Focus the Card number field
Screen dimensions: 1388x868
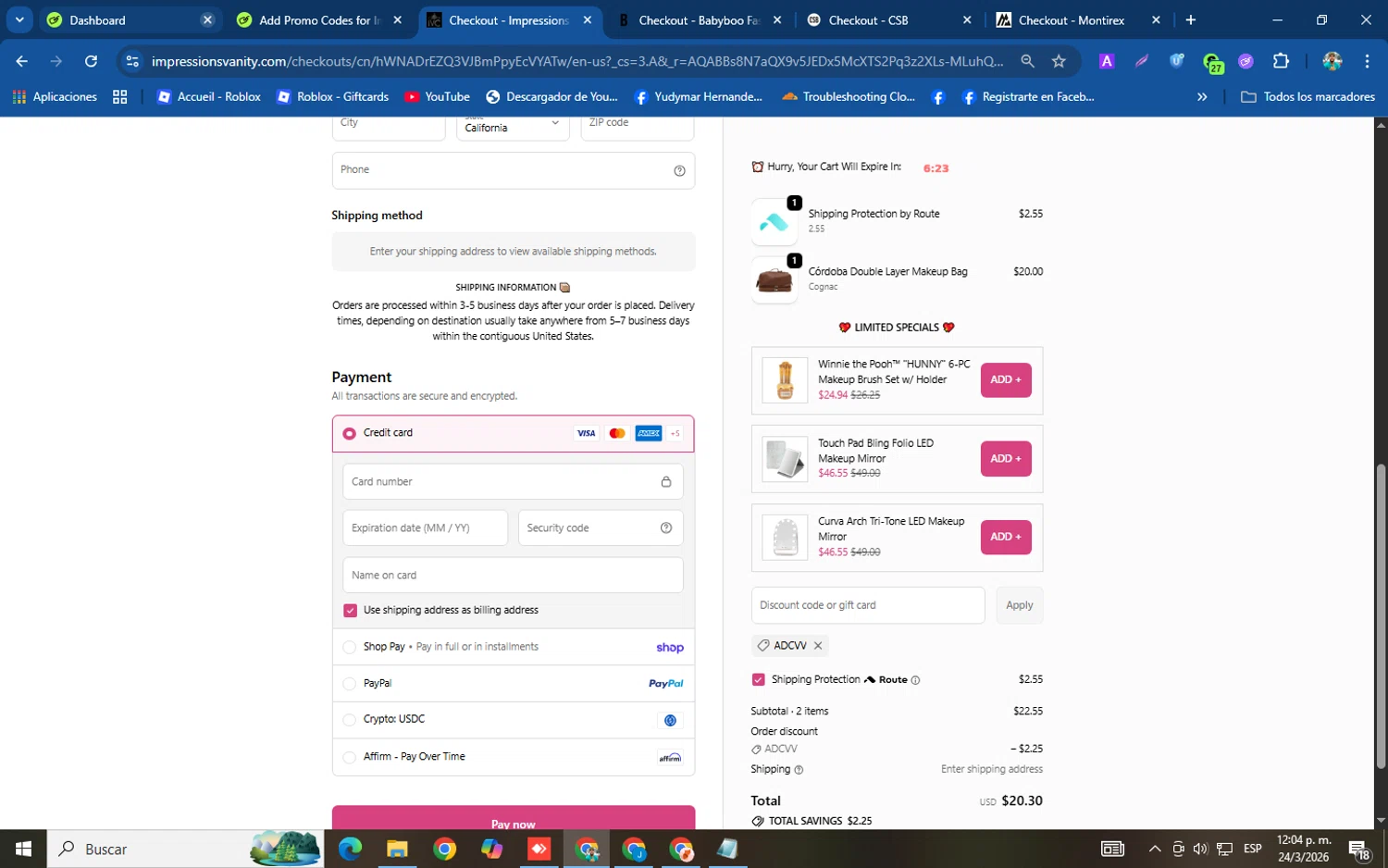point(513,482)
